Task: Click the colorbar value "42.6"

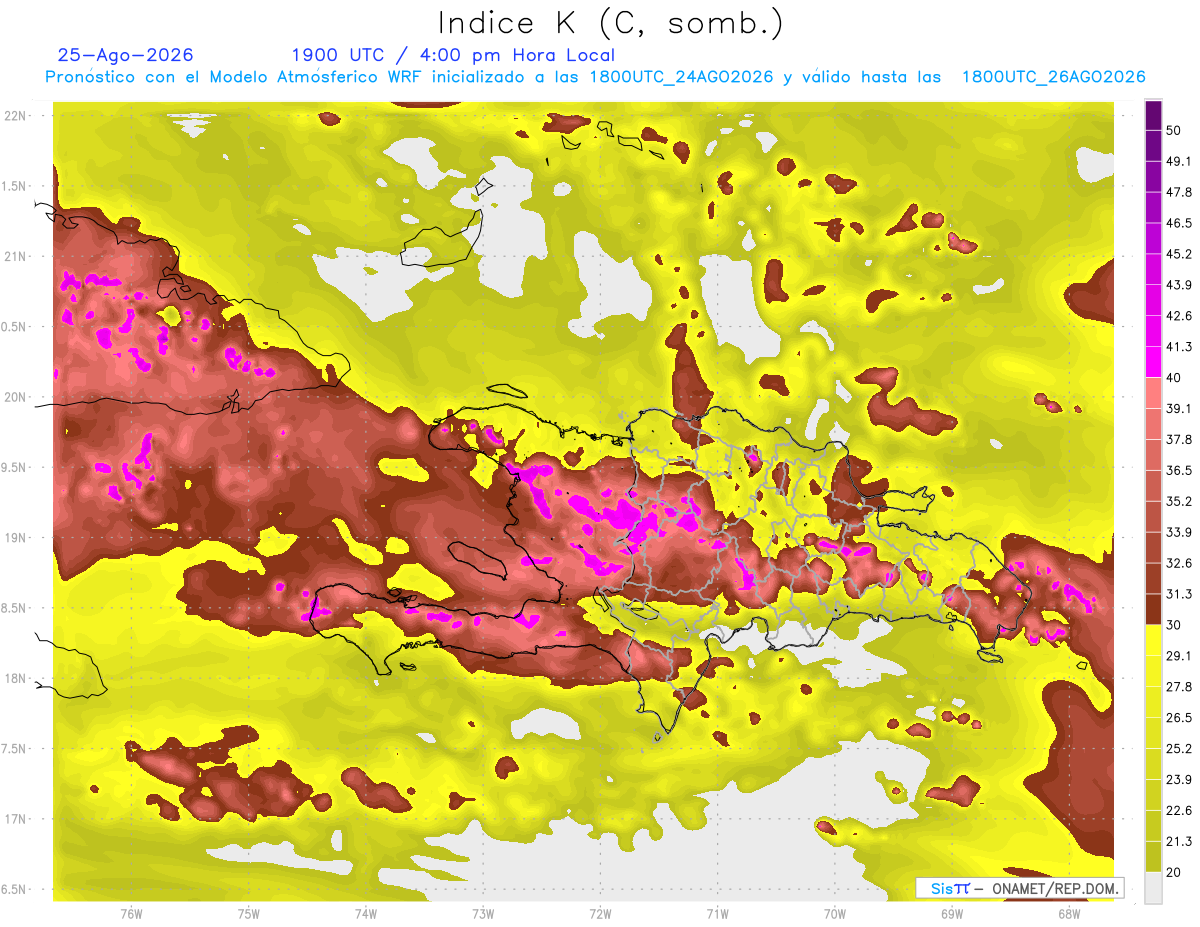Action: click(x=1179, y=316)
